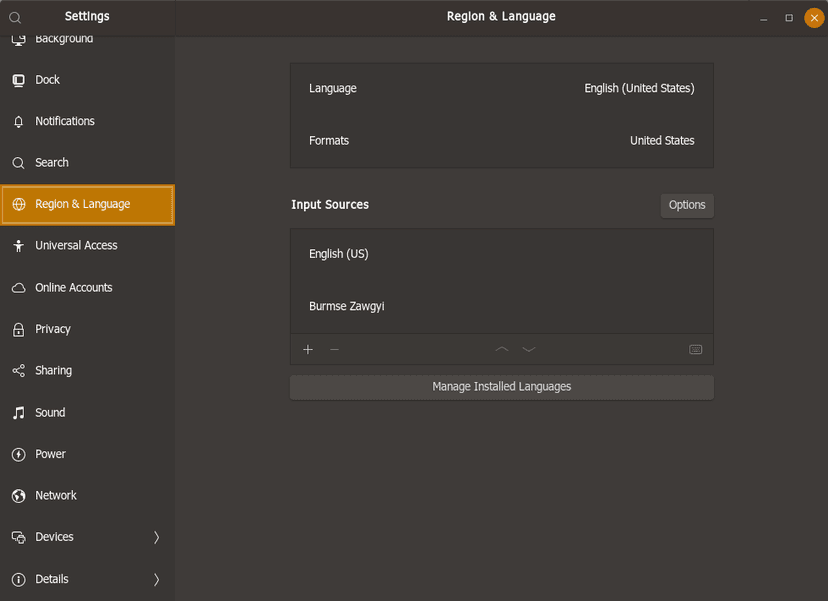Open Network settings panel
The image size is (828, 601).
[x=88, y=496]
